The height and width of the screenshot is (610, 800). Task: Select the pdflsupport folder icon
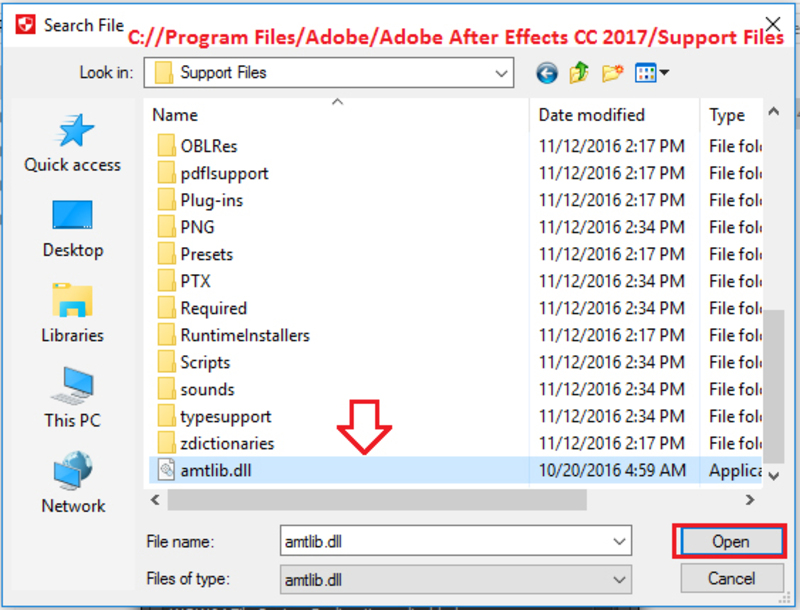[x=166, y=173]
